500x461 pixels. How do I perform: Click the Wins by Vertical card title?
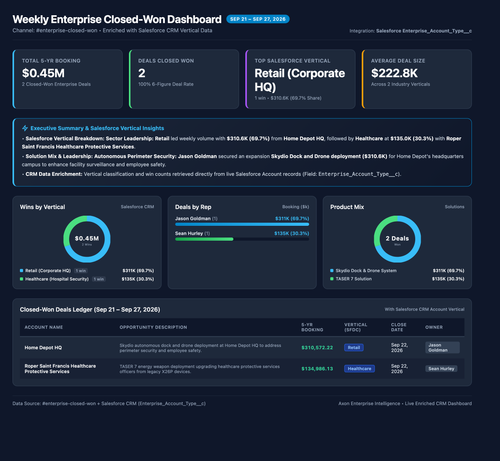[x=42, y=207]
